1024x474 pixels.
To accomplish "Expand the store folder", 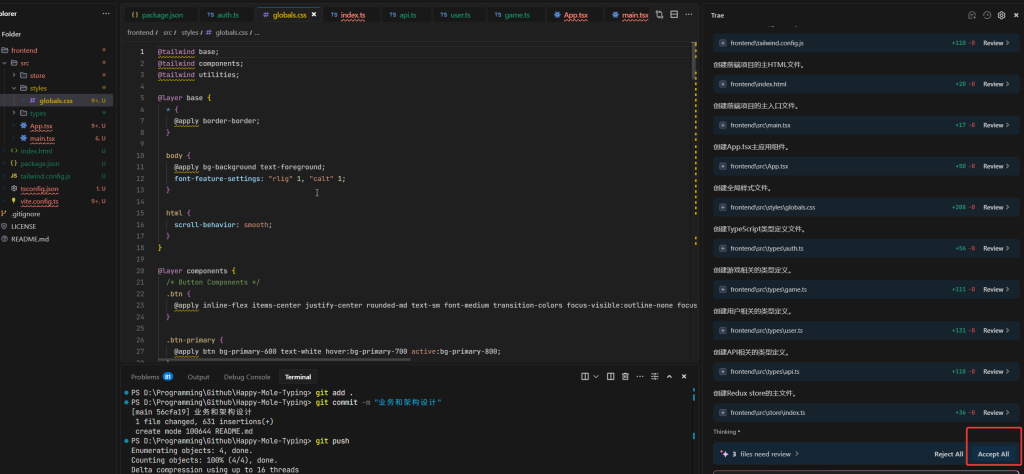I will pos(14,76).
